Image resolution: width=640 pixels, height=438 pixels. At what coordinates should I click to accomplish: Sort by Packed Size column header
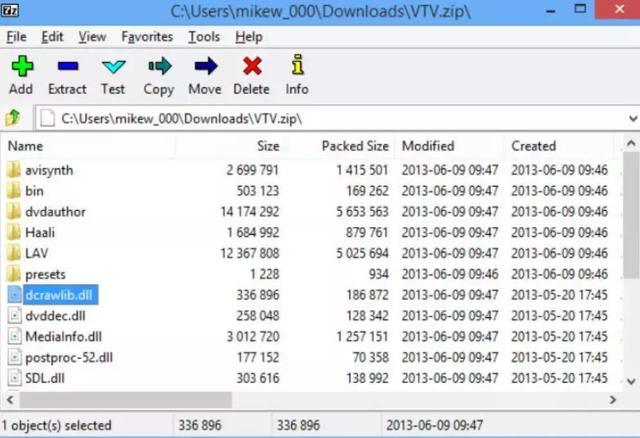[339, 146]
